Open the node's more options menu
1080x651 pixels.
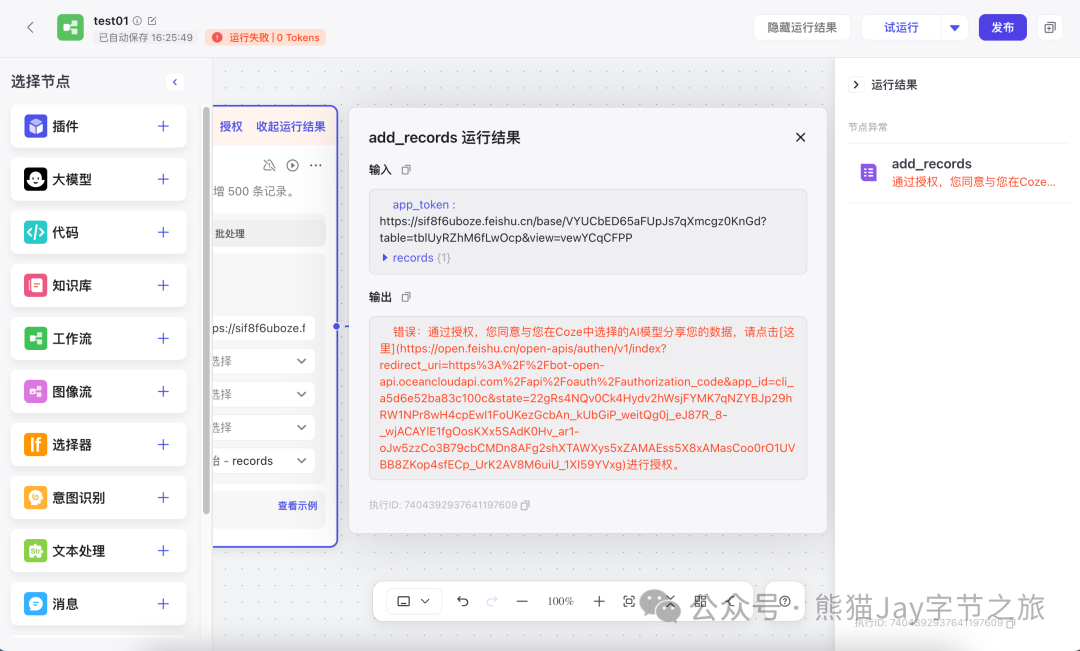[316, 165]
